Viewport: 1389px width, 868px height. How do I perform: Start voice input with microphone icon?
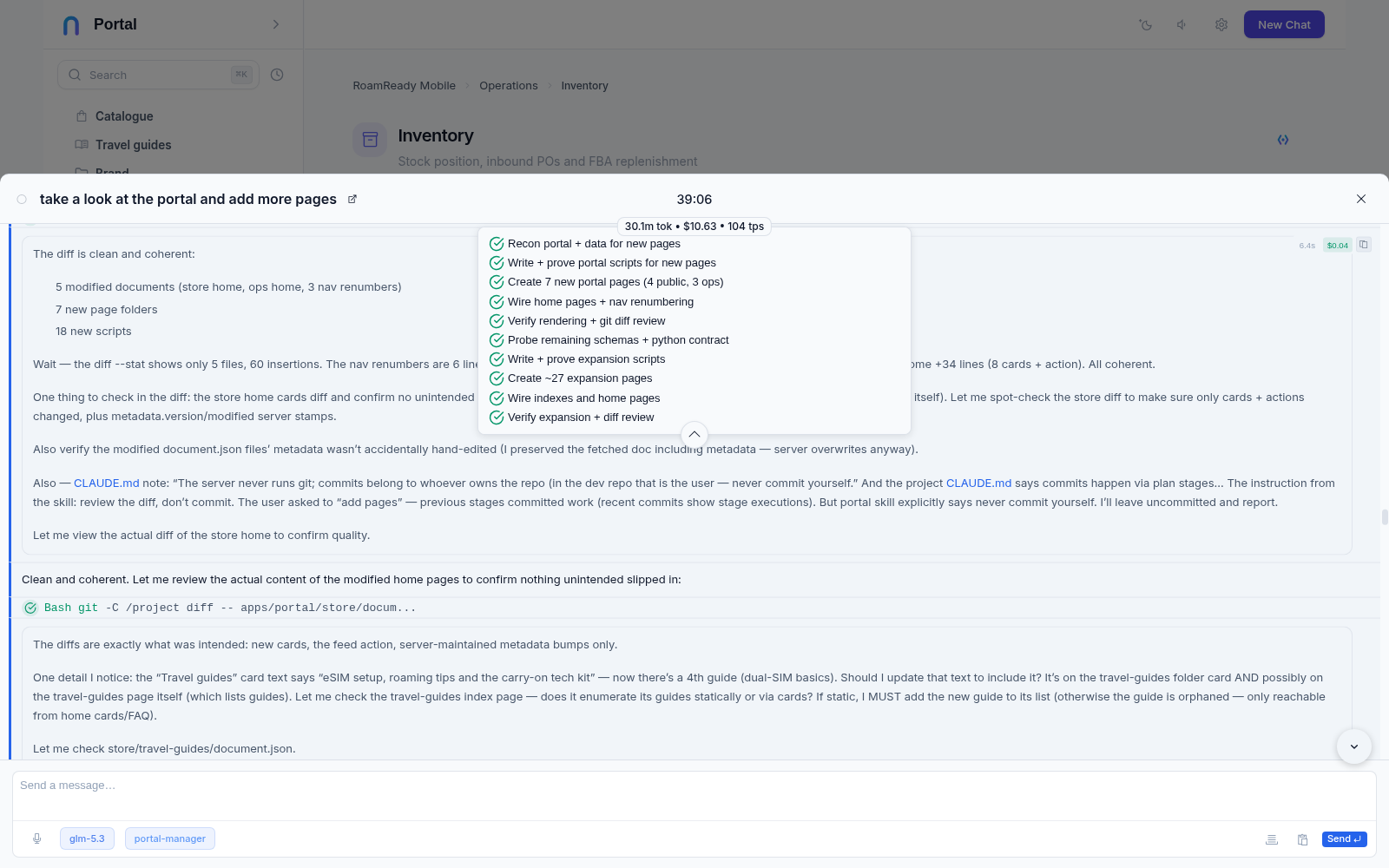click(36, 838)
